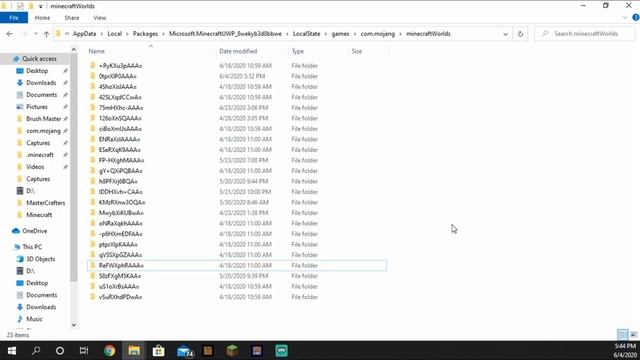Launch Google Chrome from taskbar
This screenshot has height=360, width=640.
tap(109, 351)
